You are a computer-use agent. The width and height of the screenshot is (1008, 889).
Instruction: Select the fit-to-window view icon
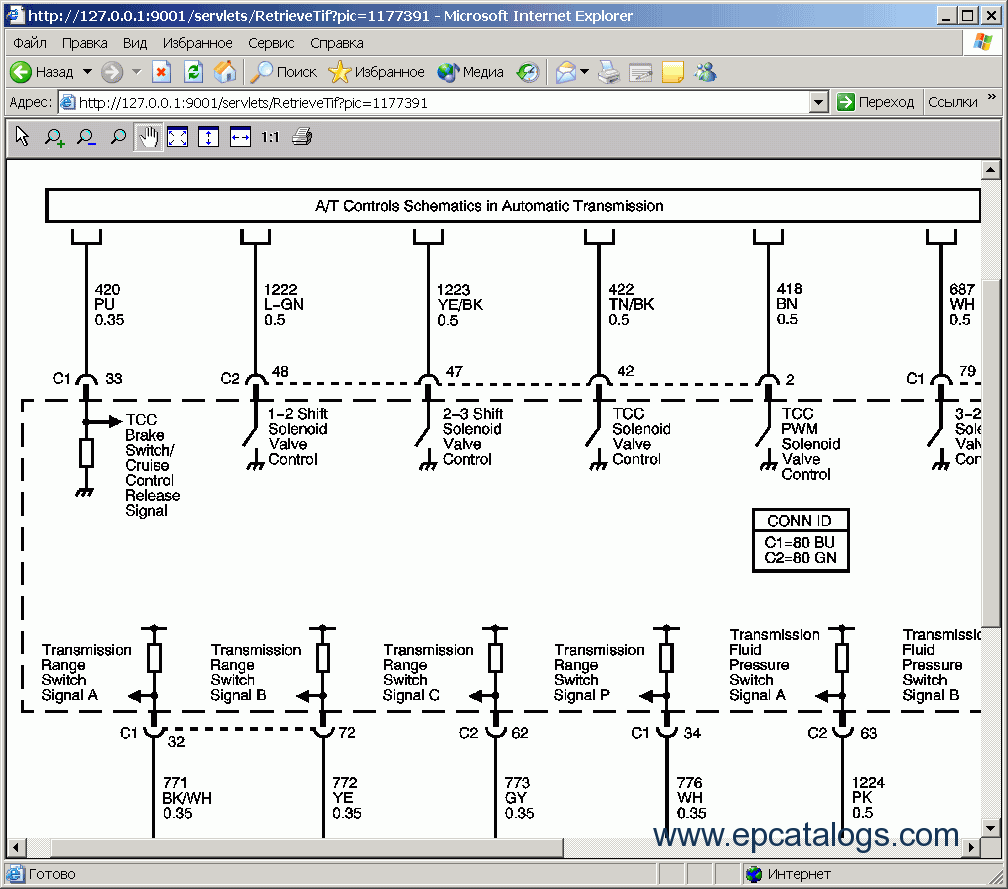(x=178, y=138)
